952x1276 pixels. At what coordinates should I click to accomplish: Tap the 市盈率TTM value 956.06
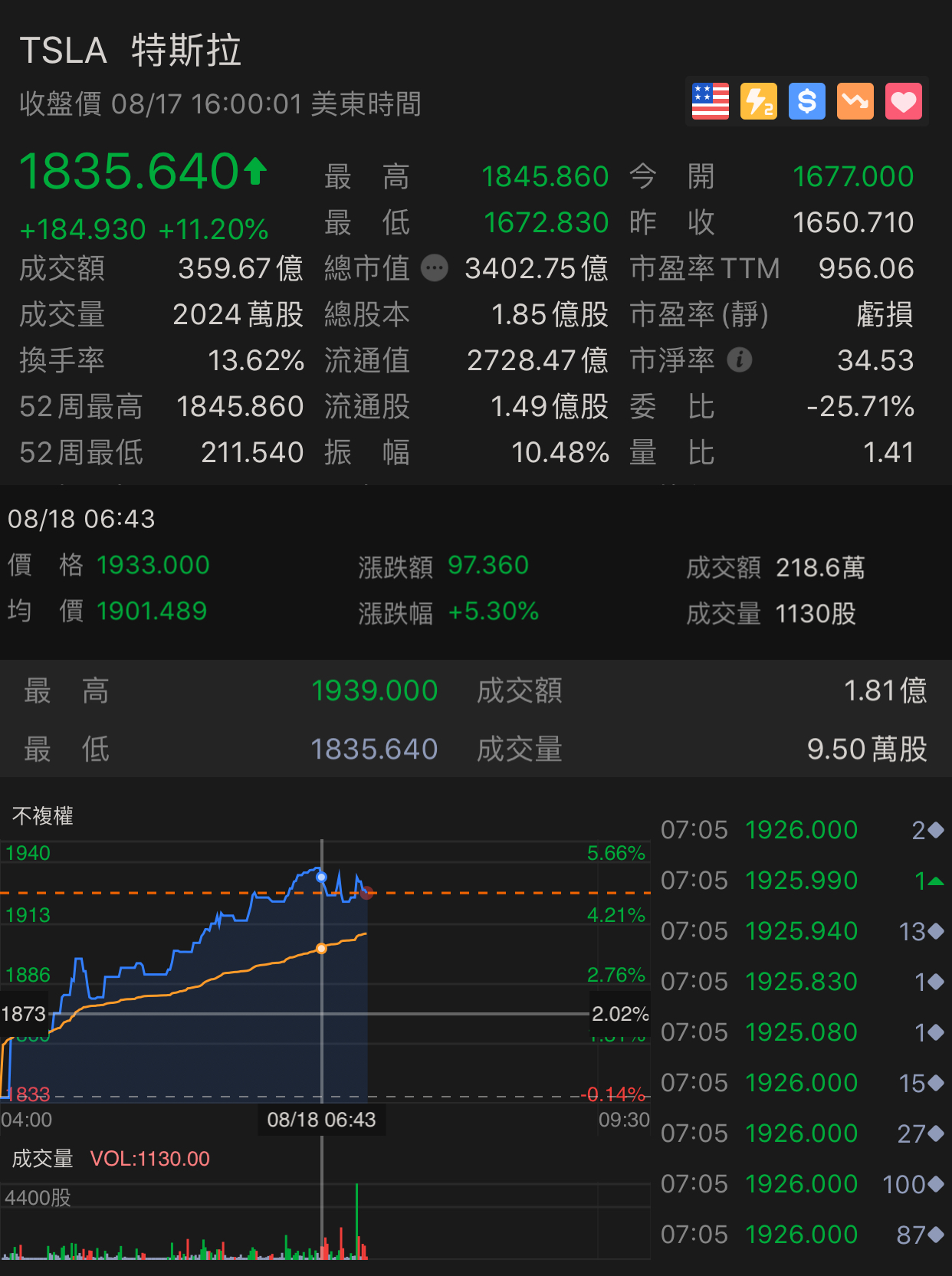pyautogui.click(x=866, y=268)
